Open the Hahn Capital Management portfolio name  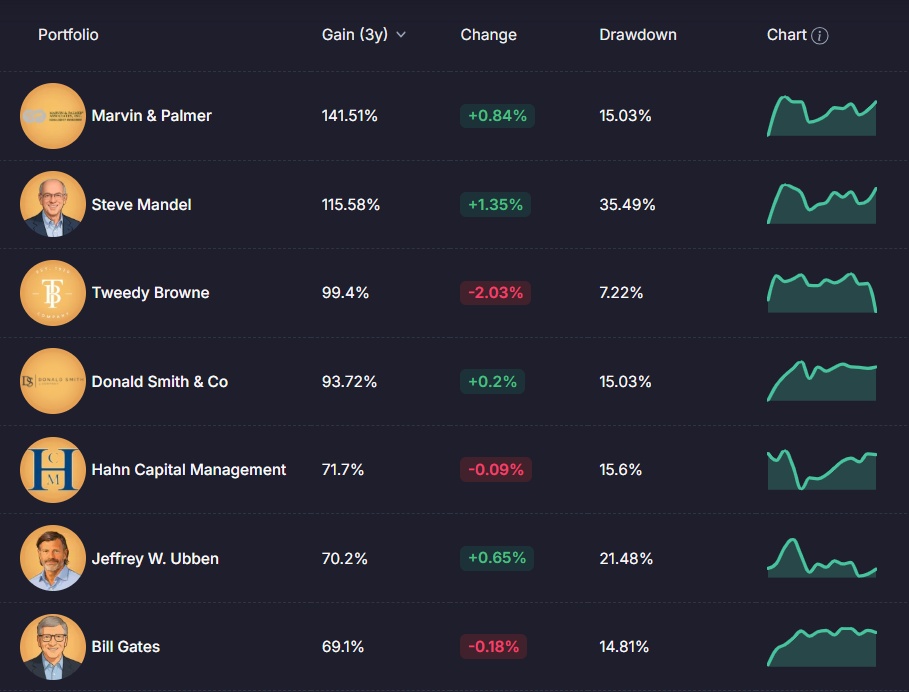188,469
